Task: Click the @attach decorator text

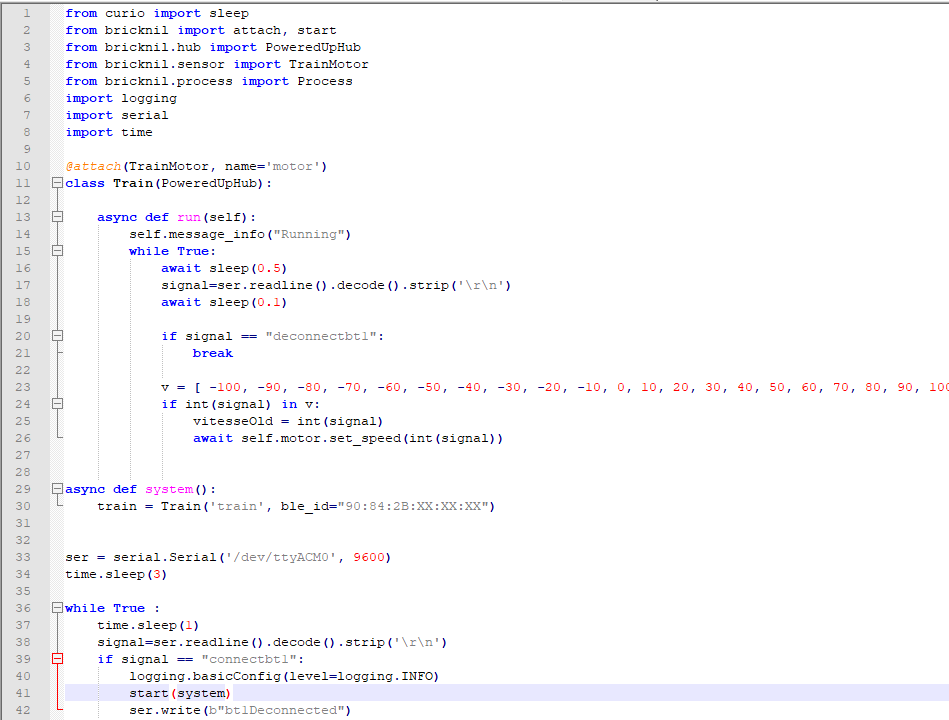Action: 93,166
